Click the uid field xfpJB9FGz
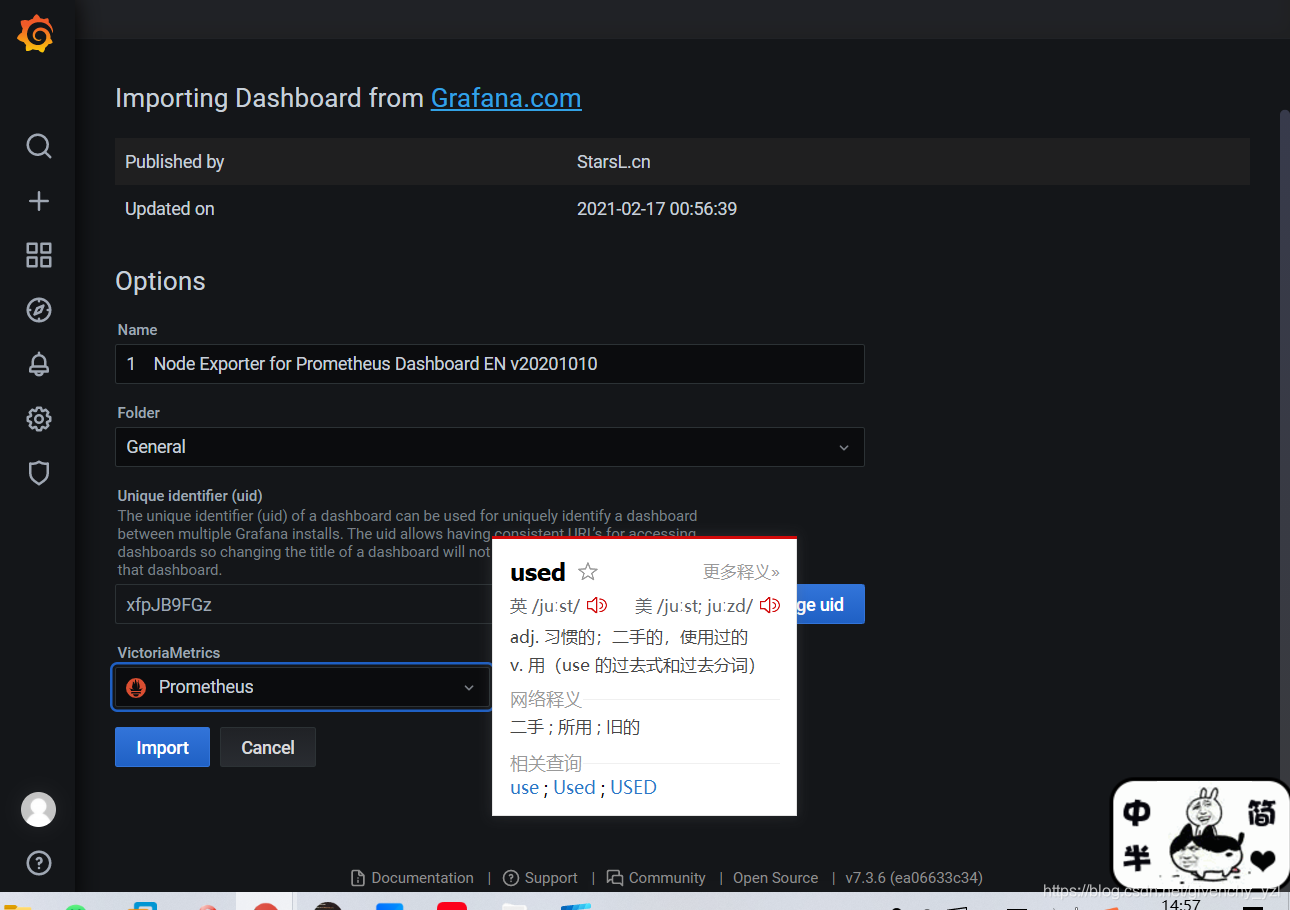Viewport: 1290px width, 910px height. pos(304,605)
